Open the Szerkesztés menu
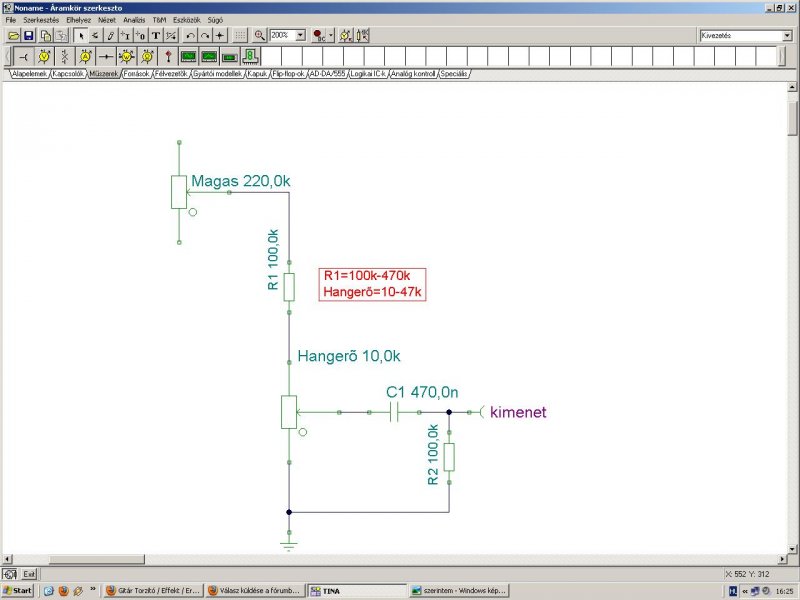The image size is (800, 600). click(x=41, y=20)
